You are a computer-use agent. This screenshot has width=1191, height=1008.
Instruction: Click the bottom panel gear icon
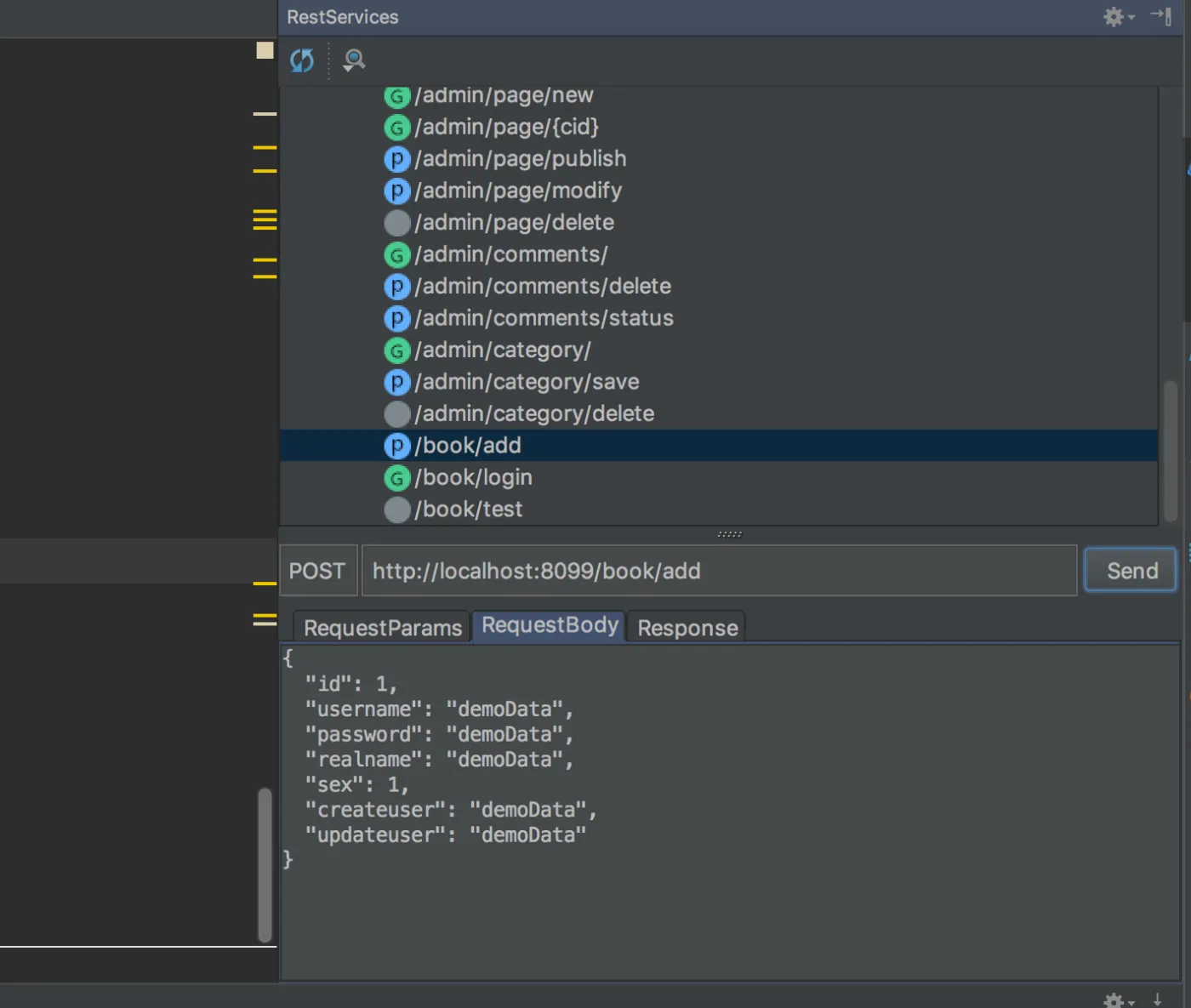point(1118,1000)
